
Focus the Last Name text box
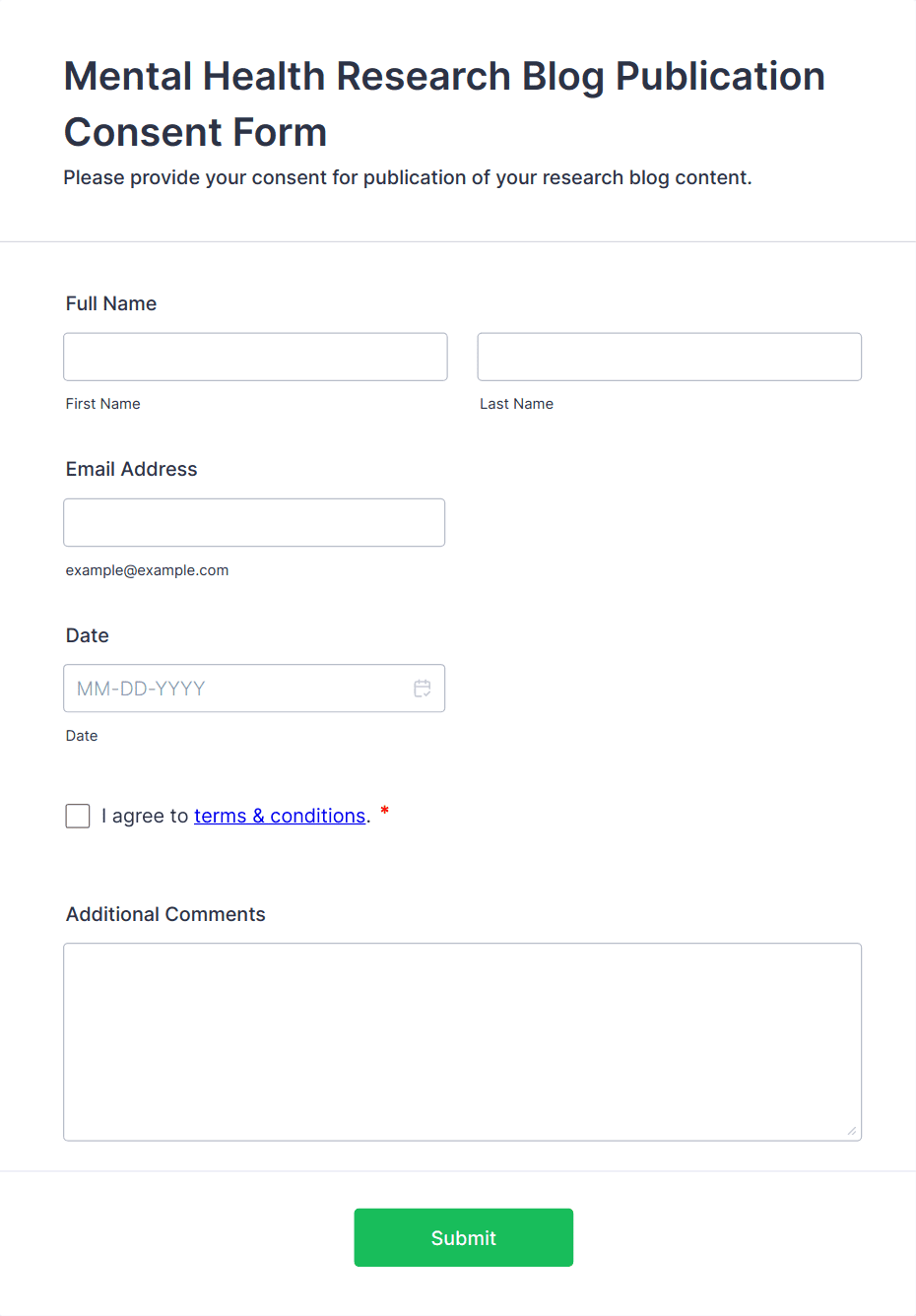coord(669,357)
